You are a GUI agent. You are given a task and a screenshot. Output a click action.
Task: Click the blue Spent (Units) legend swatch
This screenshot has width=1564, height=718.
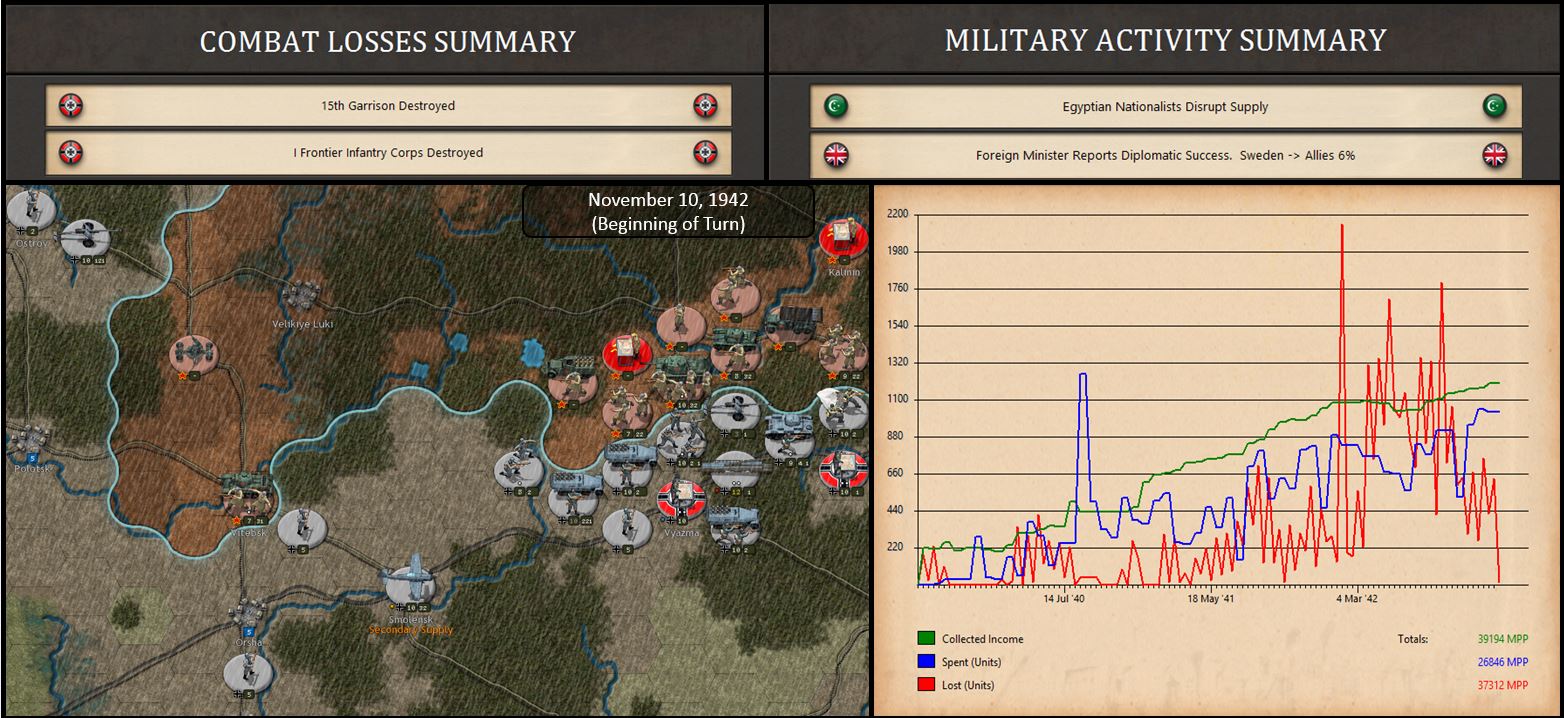point(926,662)
